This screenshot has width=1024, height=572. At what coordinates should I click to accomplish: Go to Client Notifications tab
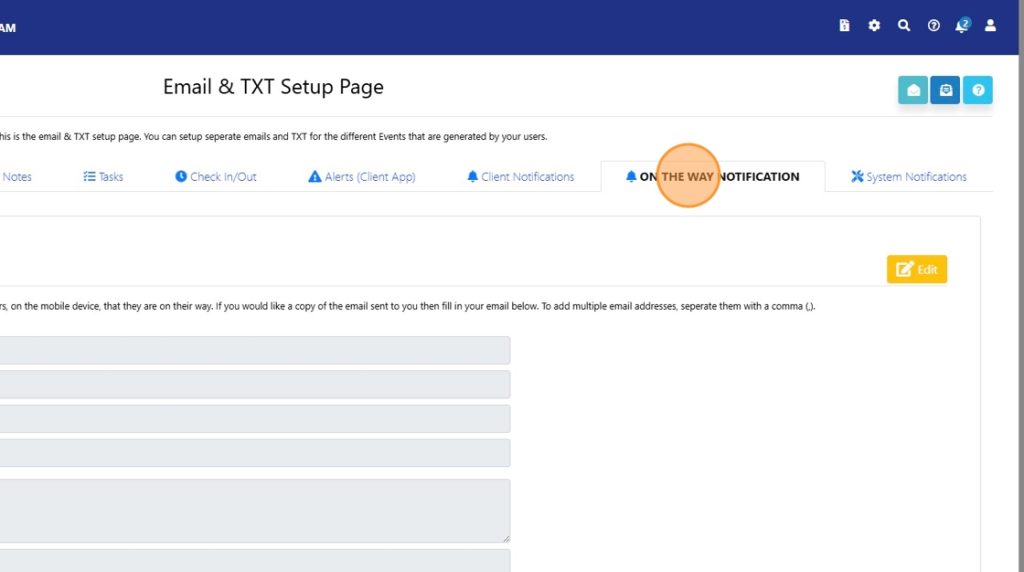(520, 177)
